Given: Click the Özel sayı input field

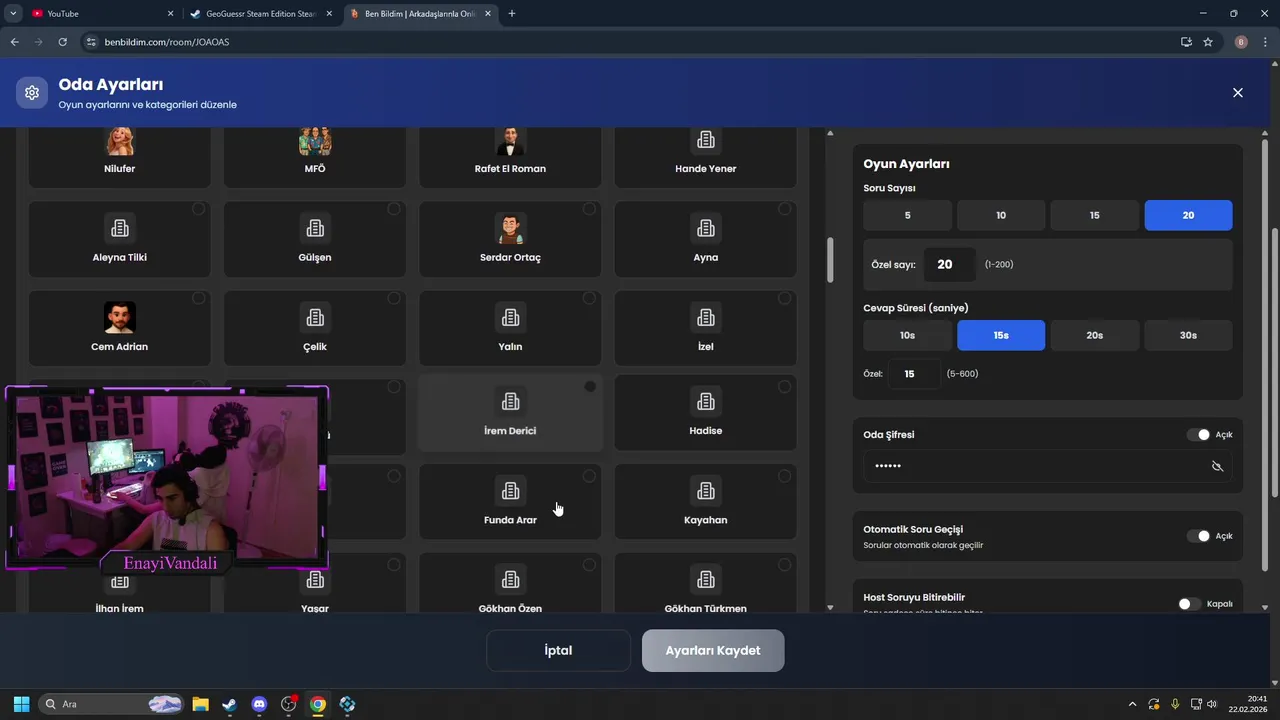Looking at the screenshot, I should click(949, 264).
